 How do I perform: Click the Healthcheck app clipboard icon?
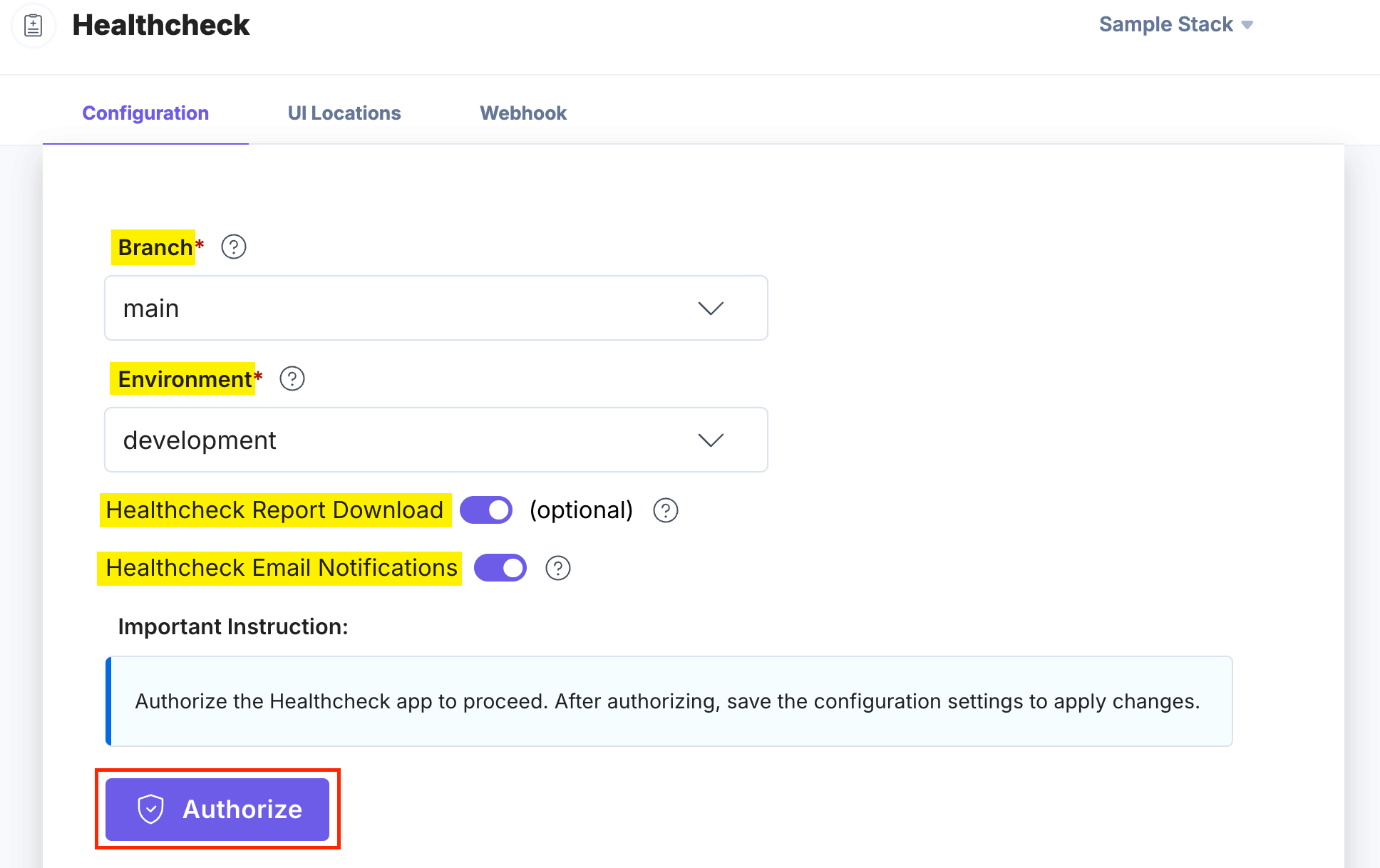click(34, 25)
